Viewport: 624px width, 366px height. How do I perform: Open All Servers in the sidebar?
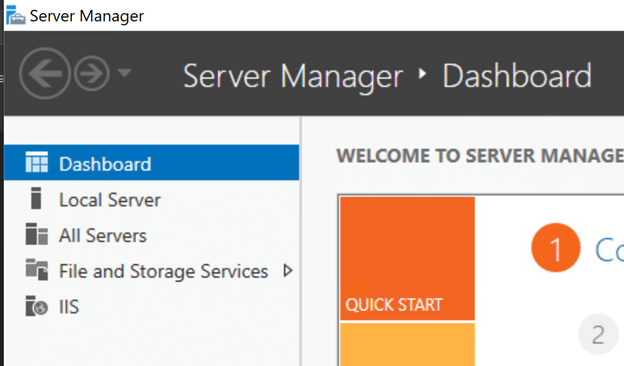(152, 235)
